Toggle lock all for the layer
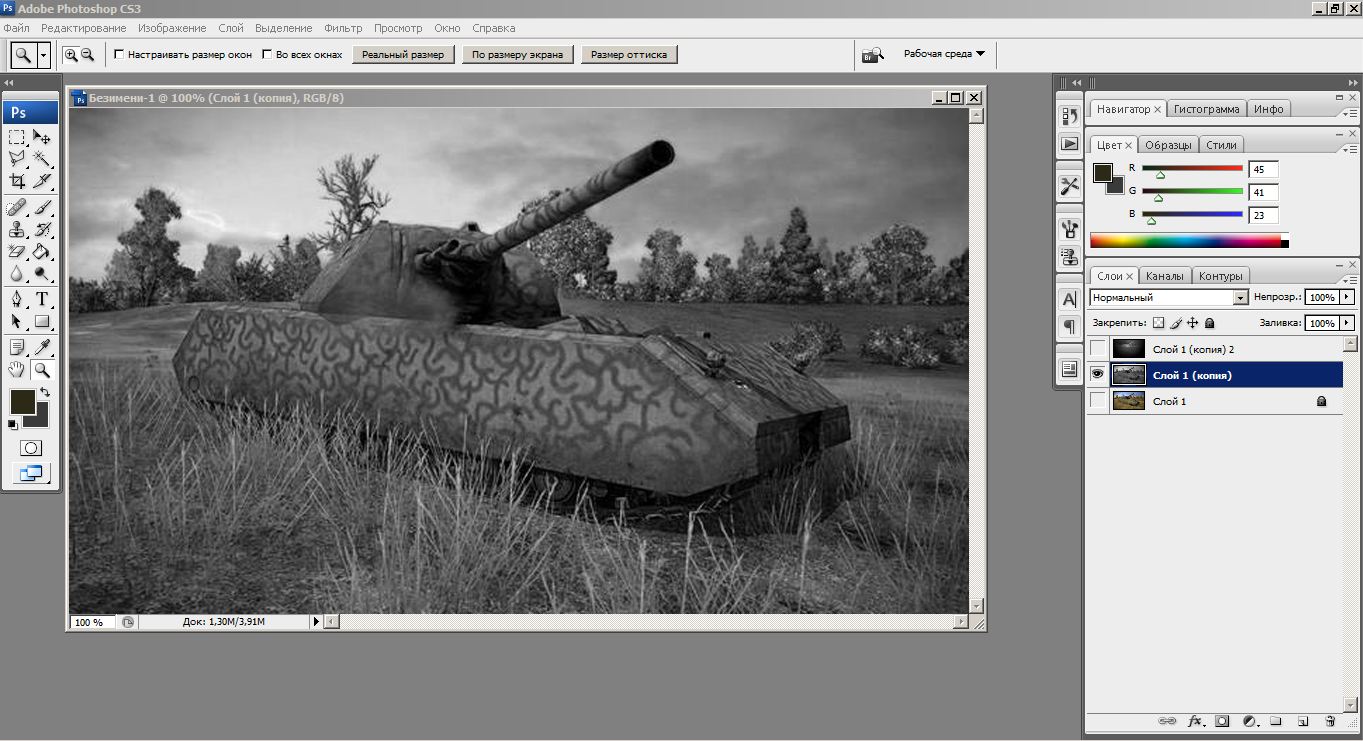 click(x=1210, y=323)
